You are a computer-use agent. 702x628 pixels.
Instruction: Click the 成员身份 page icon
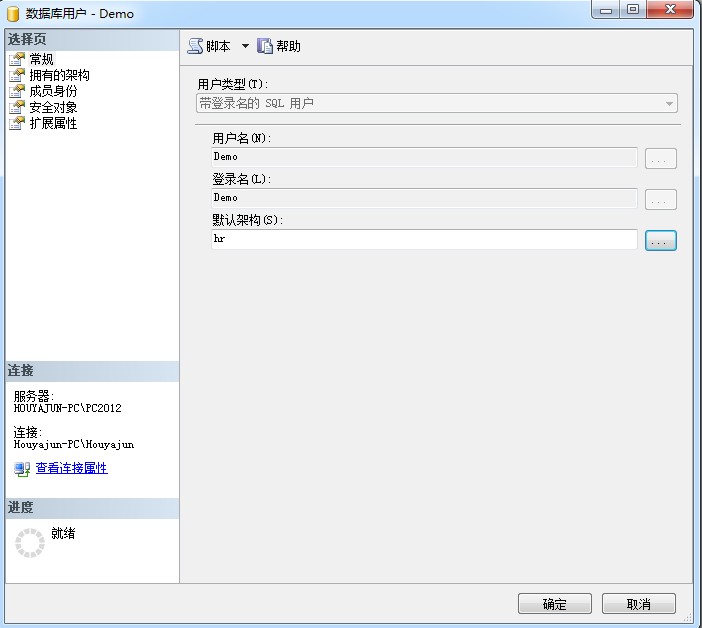[x=17, y=91]
